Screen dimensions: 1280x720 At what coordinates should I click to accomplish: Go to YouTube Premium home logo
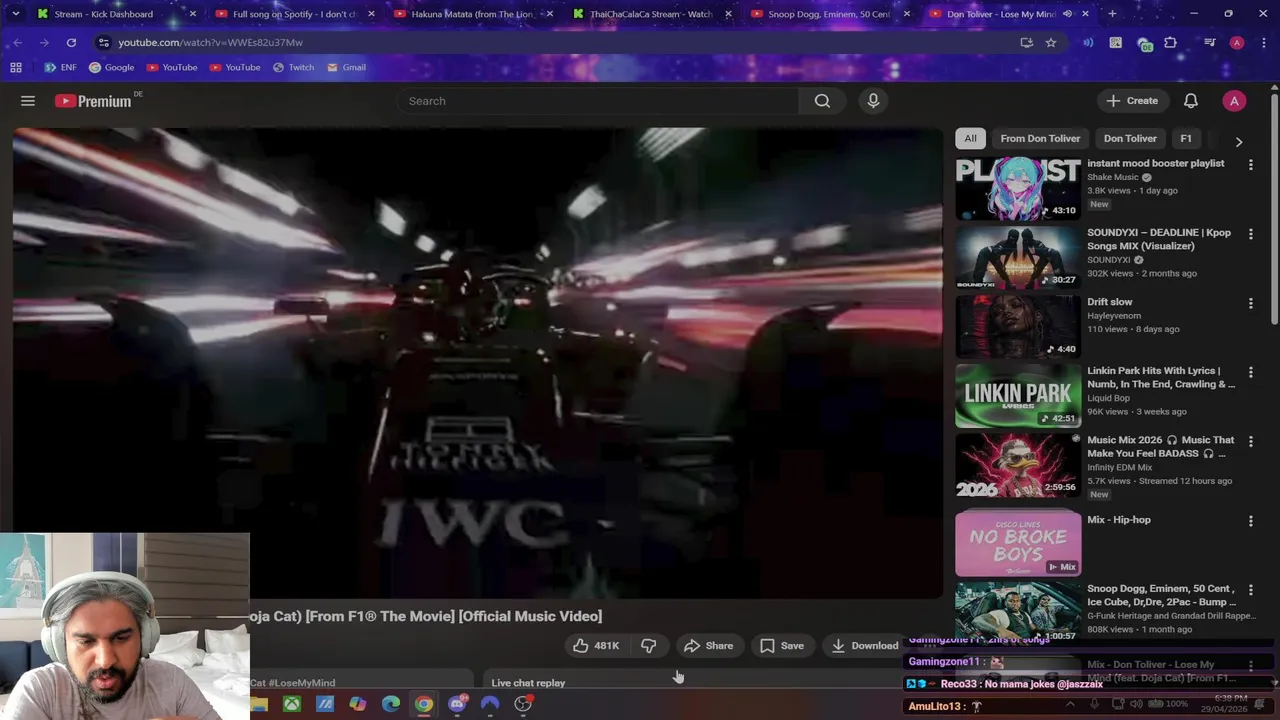tap(93, 101)
